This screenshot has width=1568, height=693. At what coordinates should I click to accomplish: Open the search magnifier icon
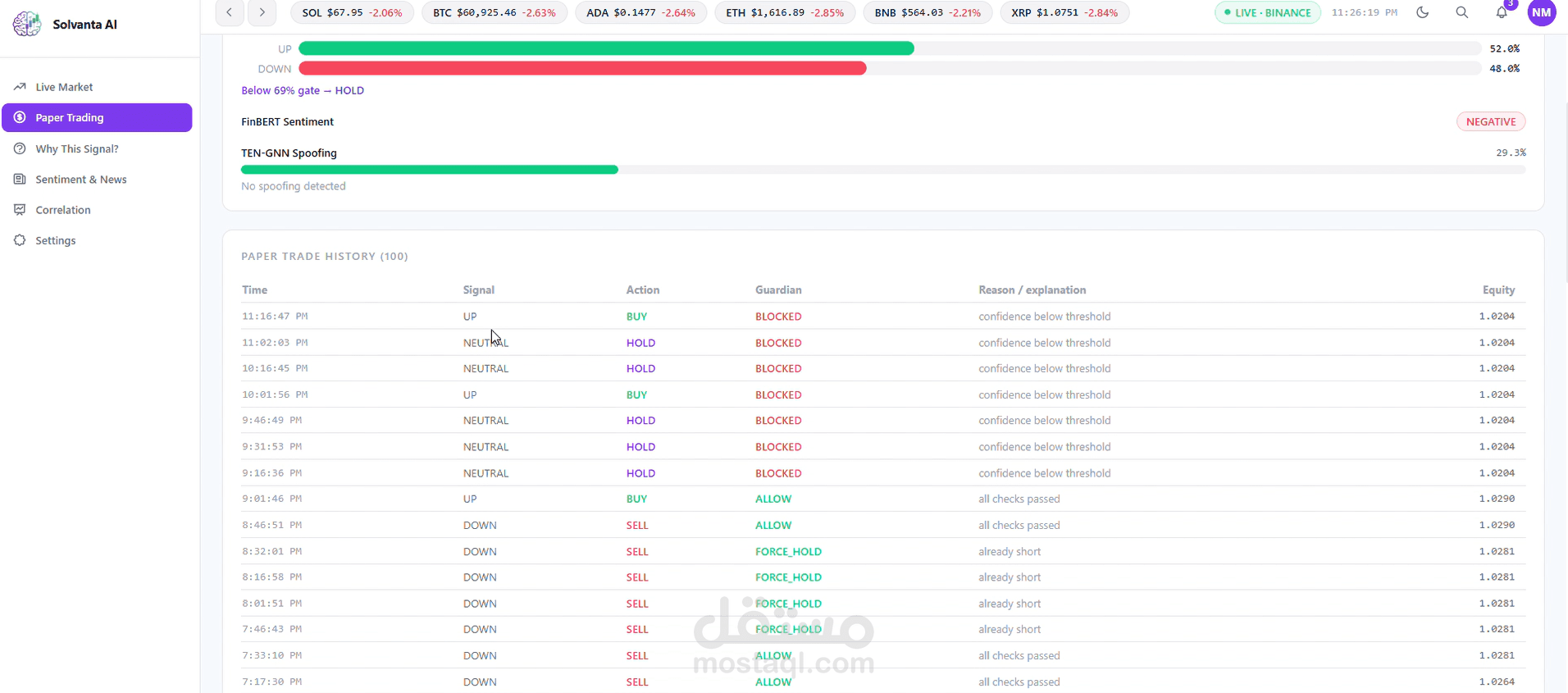(x=1461, y=12)
